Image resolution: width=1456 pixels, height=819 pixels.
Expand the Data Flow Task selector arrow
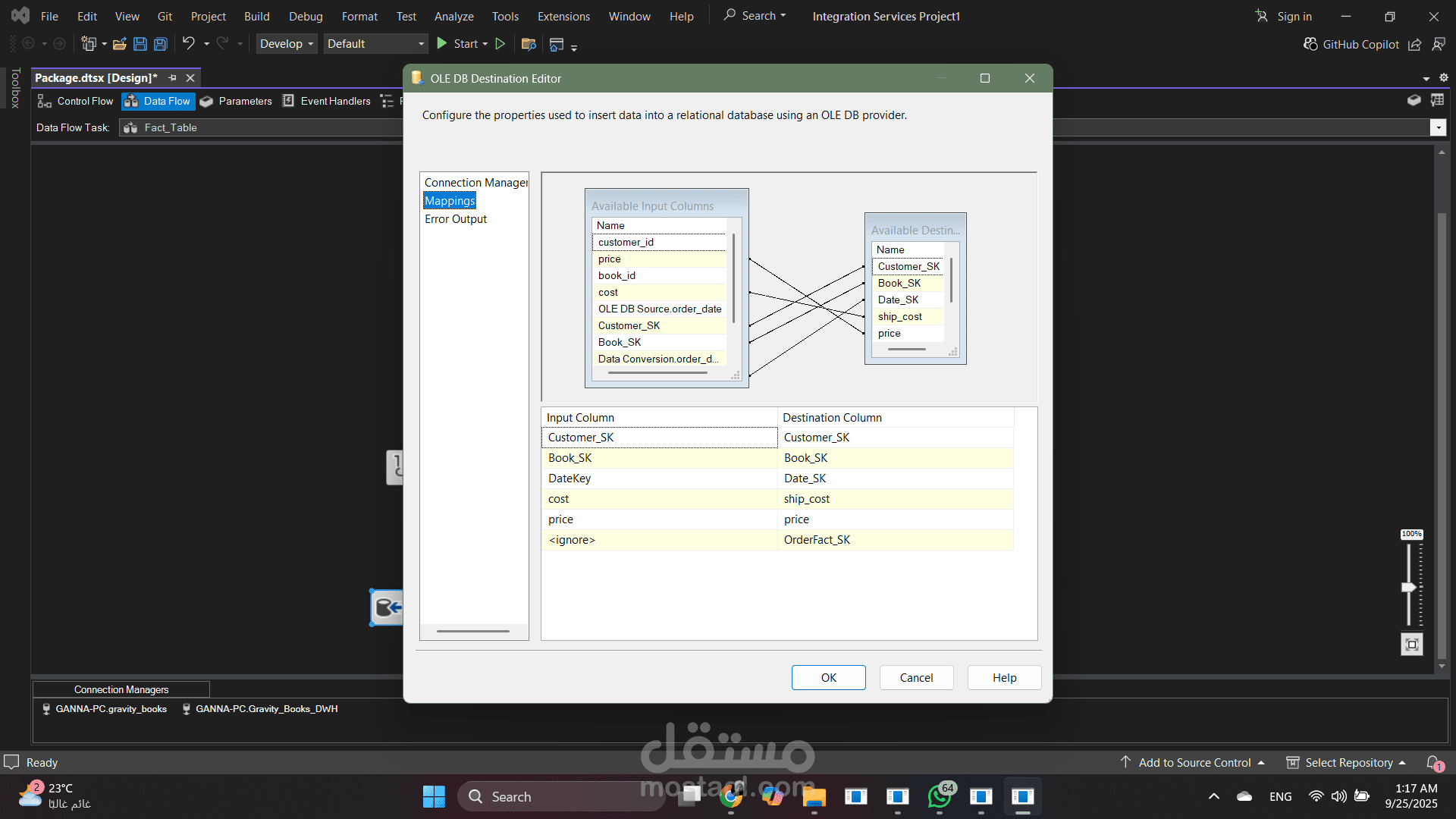click(x=1439, y=127)
